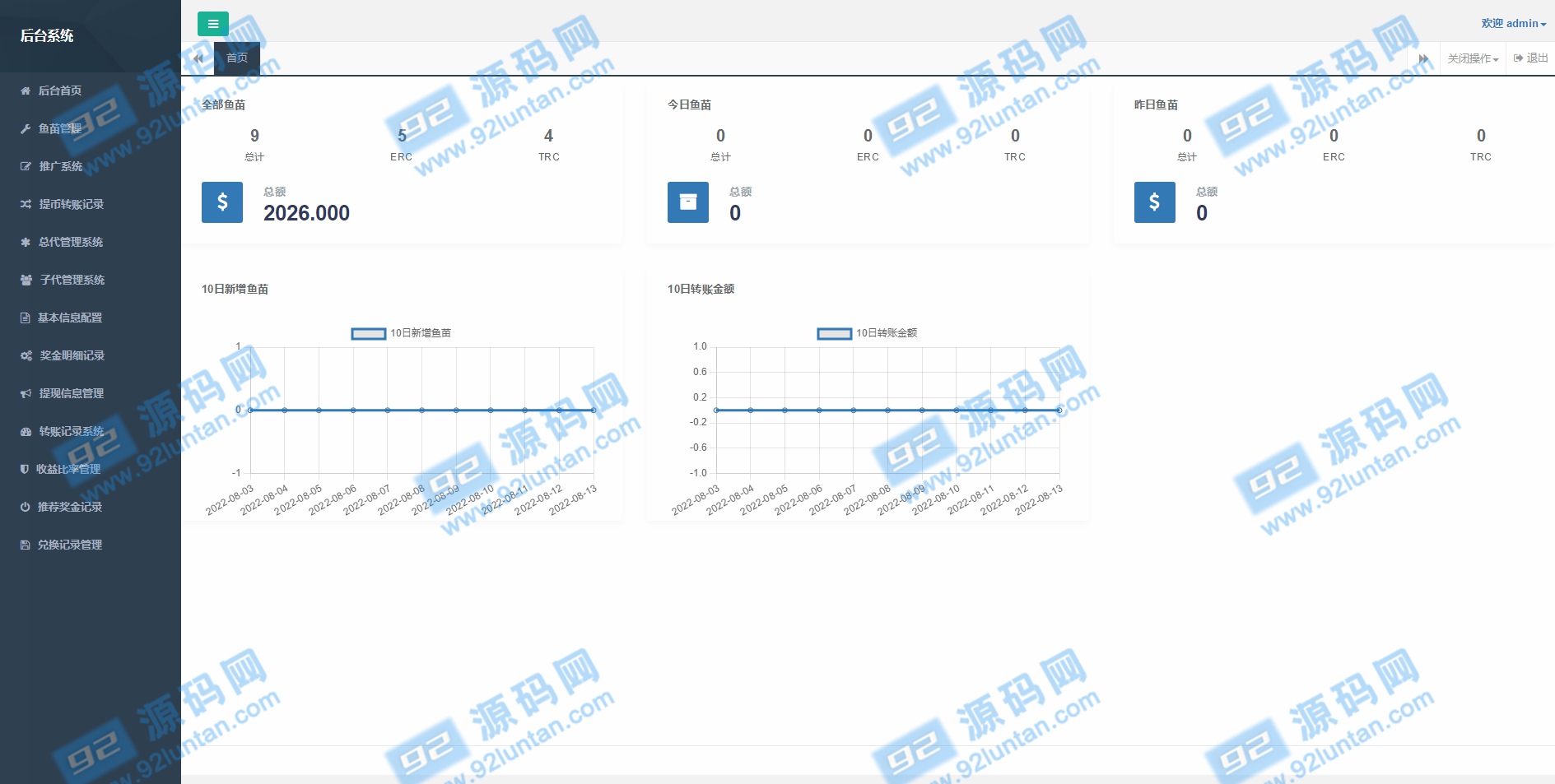Click the asterisk icon beside 总代管理系统
This screenshot has height=784, width=1555.
[26, 243]
